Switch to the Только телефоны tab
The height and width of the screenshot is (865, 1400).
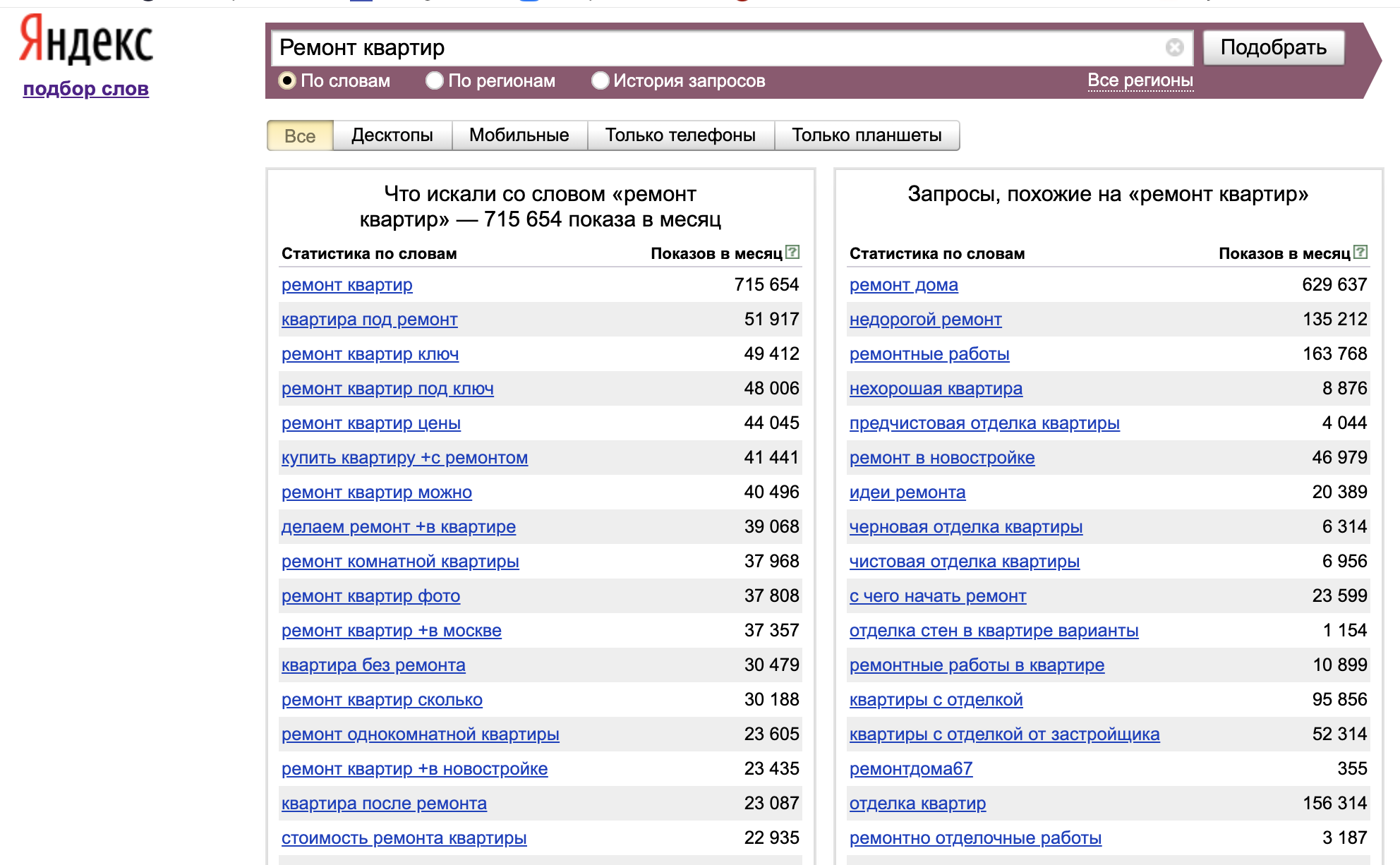click(x=680, y=135)
